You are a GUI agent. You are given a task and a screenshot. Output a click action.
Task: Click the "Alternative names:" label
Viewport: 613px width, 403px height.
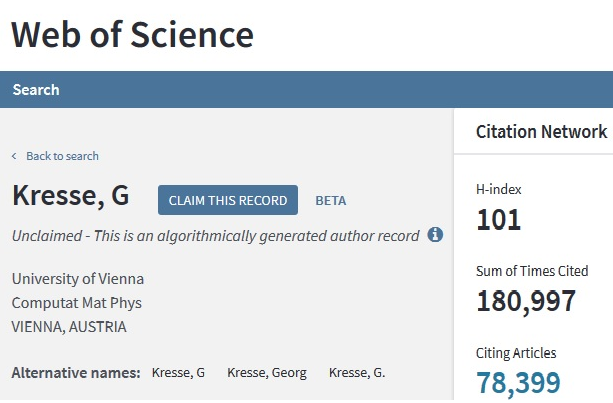click(76, 373)
